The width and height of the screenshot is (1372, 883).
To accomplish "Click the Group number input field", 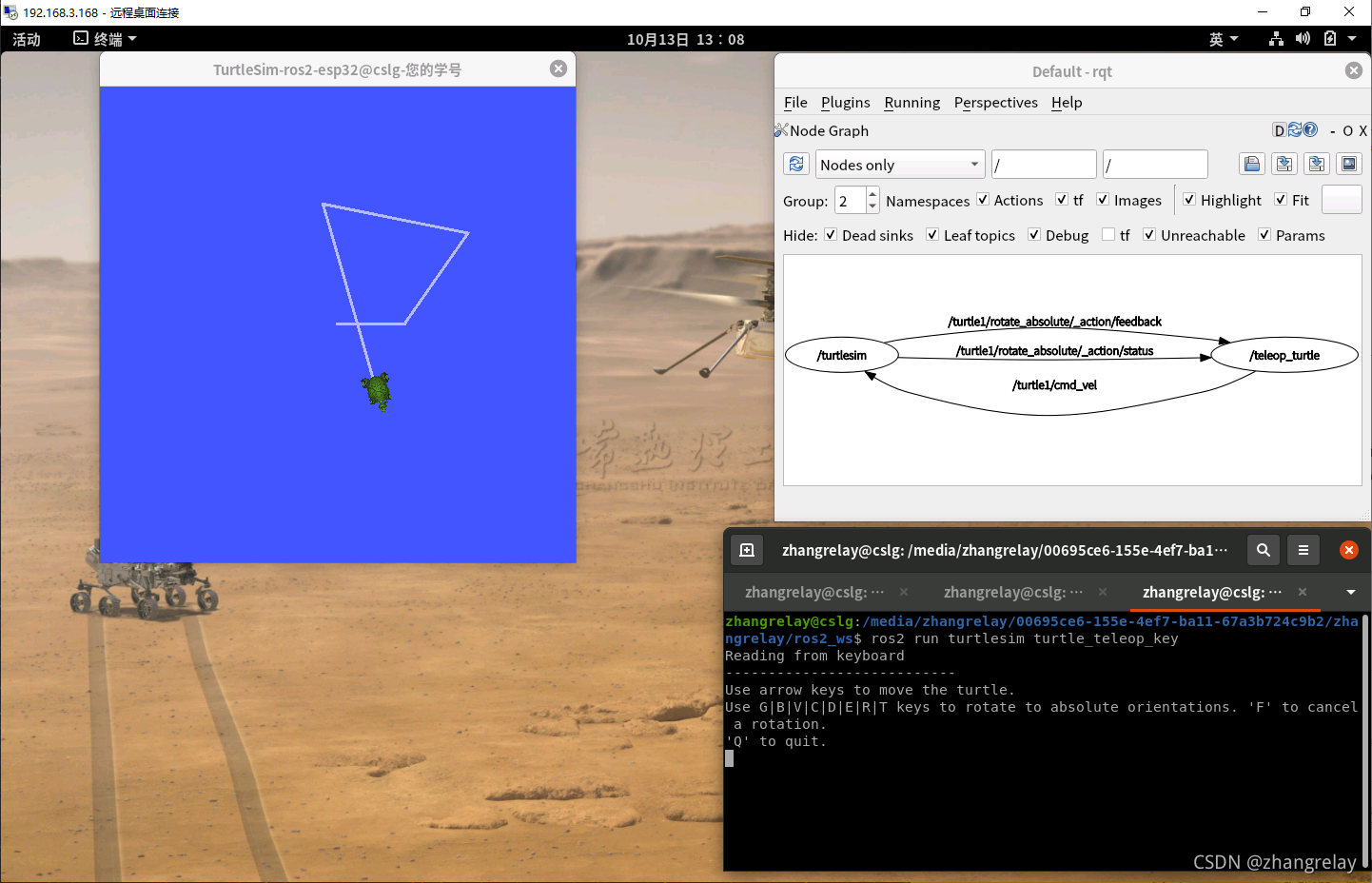I will coord(851,200).
